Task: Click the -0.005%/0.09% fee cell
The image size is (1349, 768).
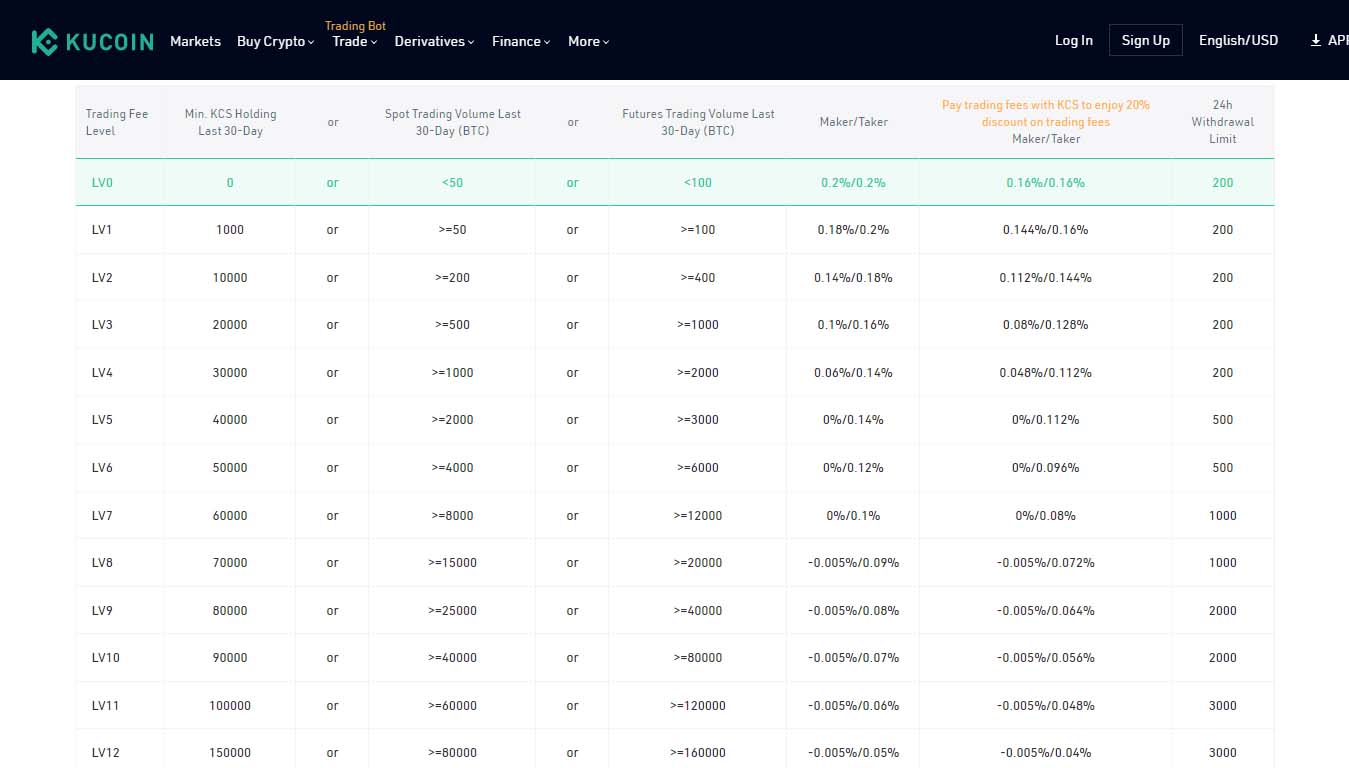Action: [853, 563]
